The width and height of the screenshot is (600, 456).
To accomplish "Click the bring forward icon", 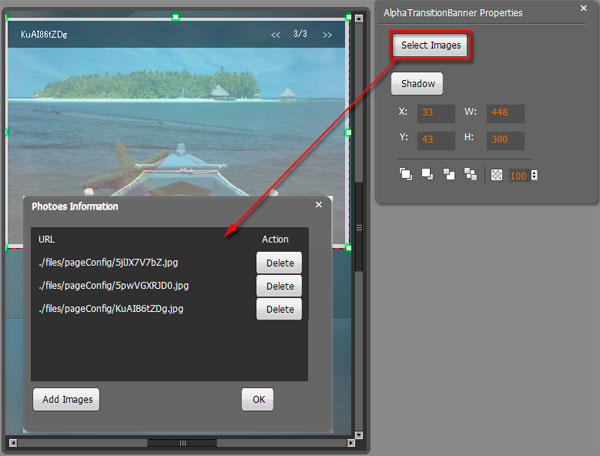I will (427, 174).
